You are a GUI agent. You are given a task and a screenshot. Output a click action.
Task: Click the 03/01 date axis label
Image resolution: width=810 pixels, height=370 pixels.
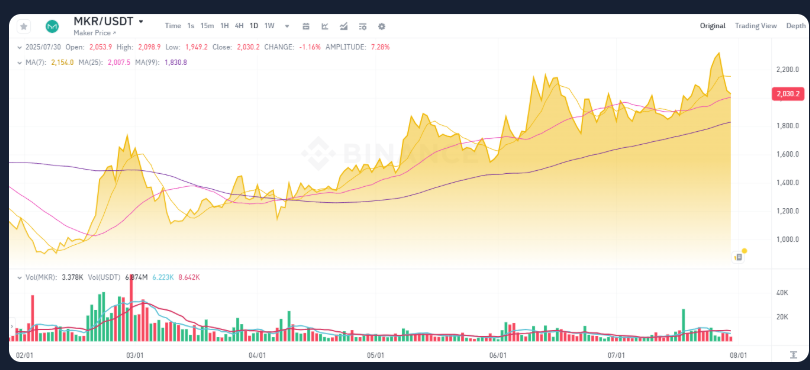pyautogui.click(x=135, y=356)
